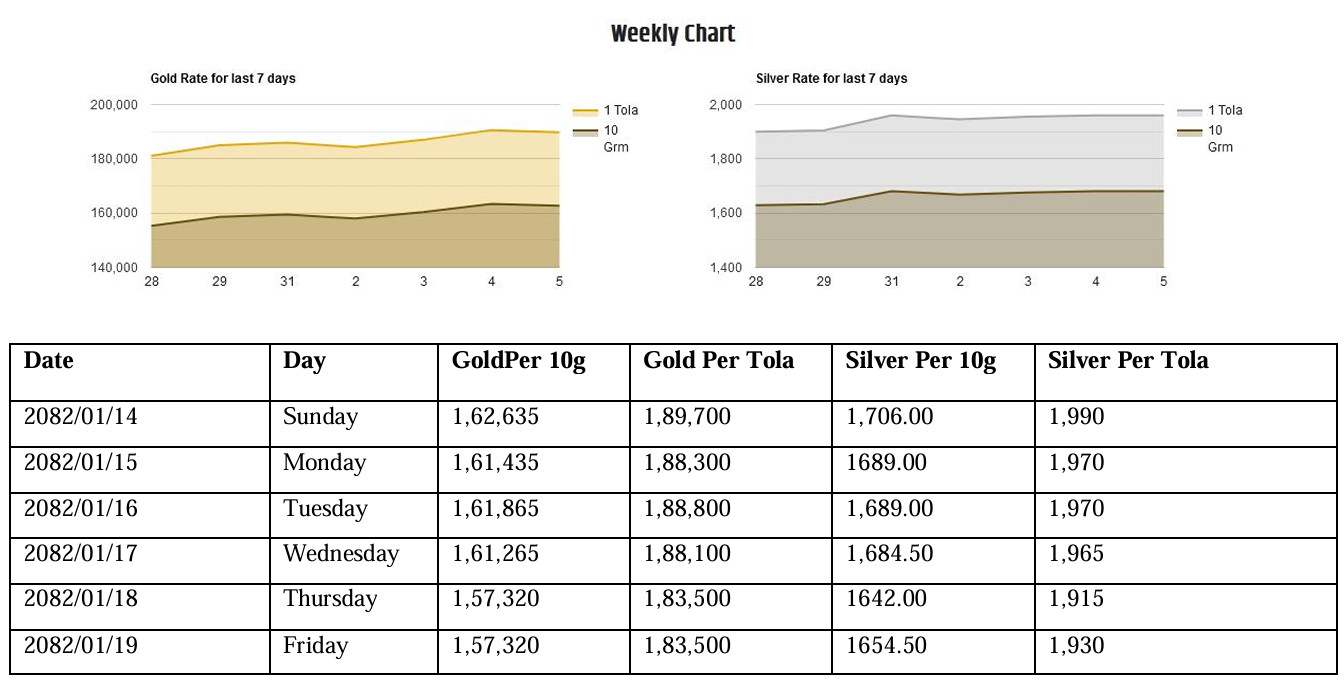This screenshot has width=1344, height=681.
Task: Click the Silver Rate for last 7 days title
Action: click(x=832, y=78)
